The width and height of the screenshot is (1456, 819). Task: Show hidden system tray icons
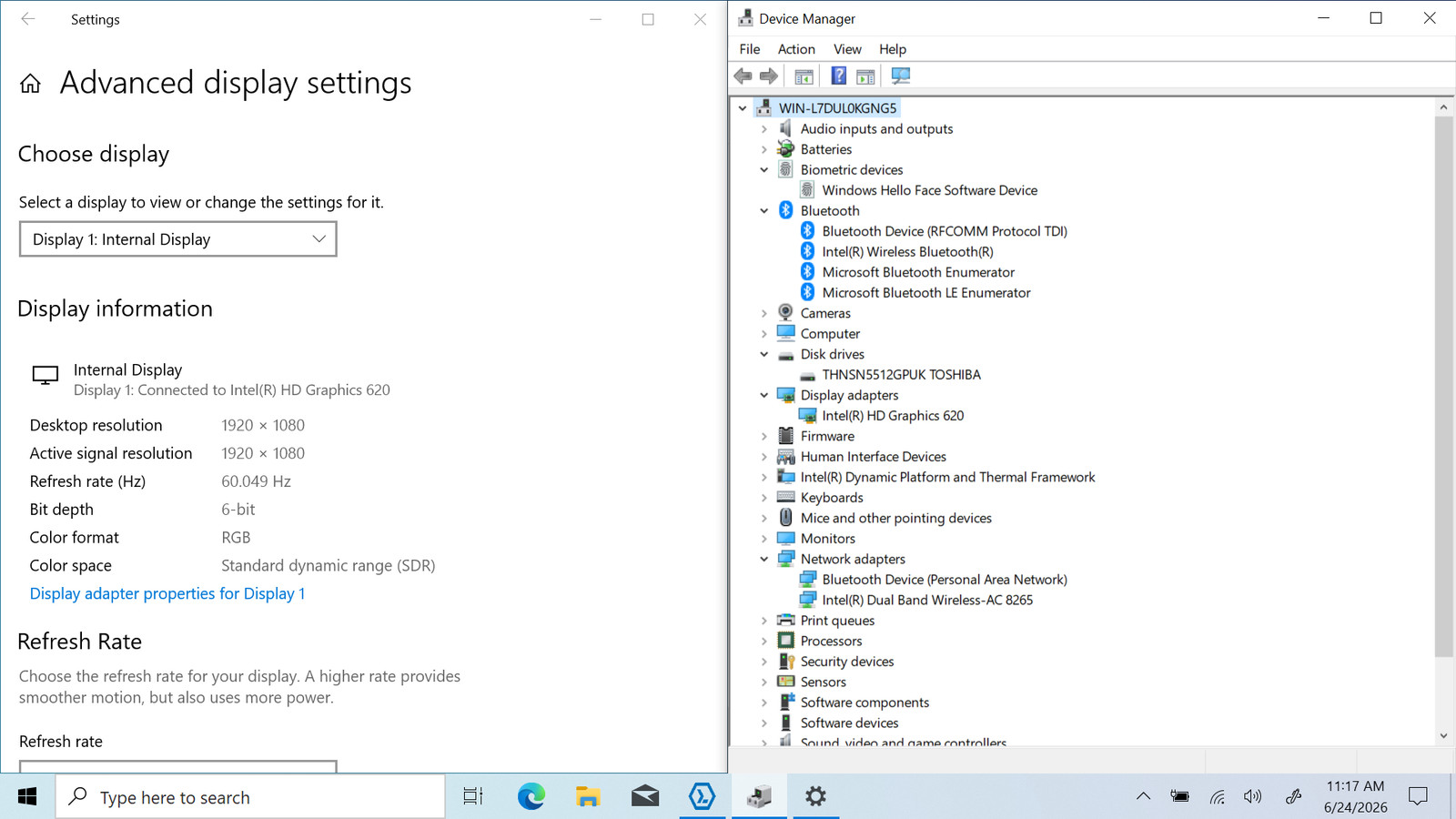[1144, 797]
